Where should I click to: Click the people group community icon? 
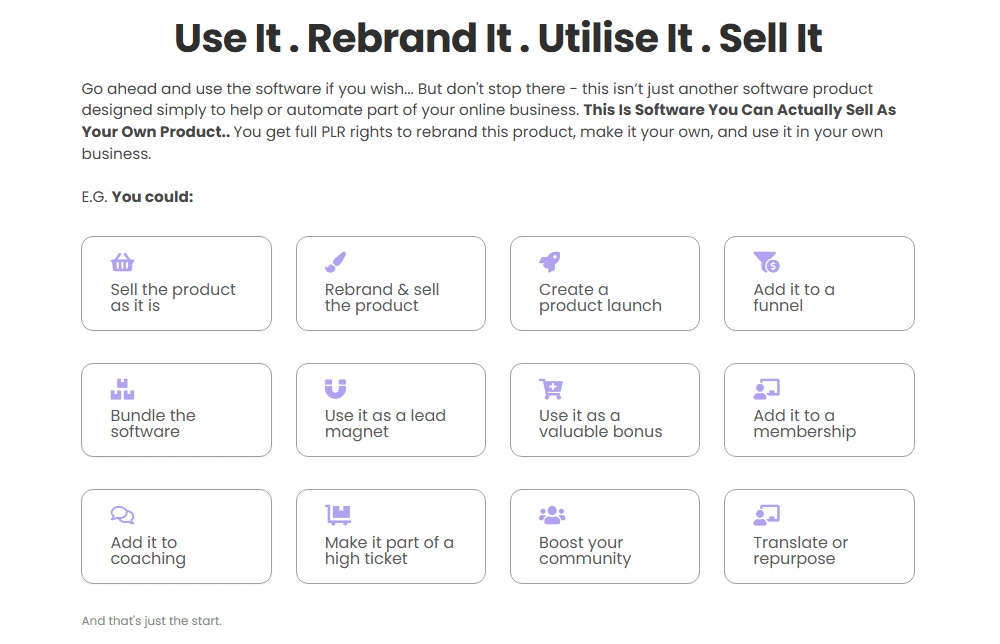(552, 515)
